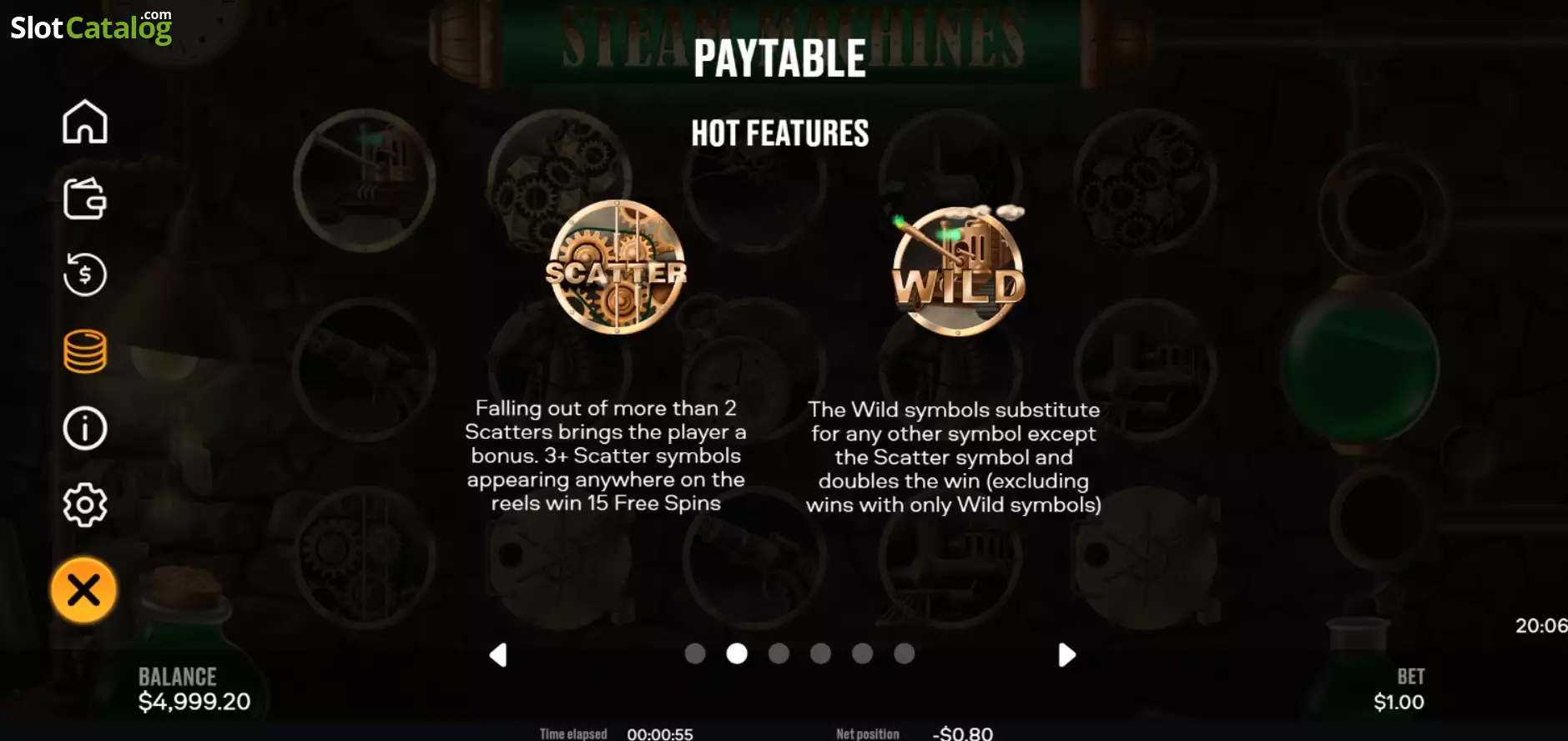Click the Scatter symbol icon
This screenshot has width=1568, height=741.
[617, 268]
